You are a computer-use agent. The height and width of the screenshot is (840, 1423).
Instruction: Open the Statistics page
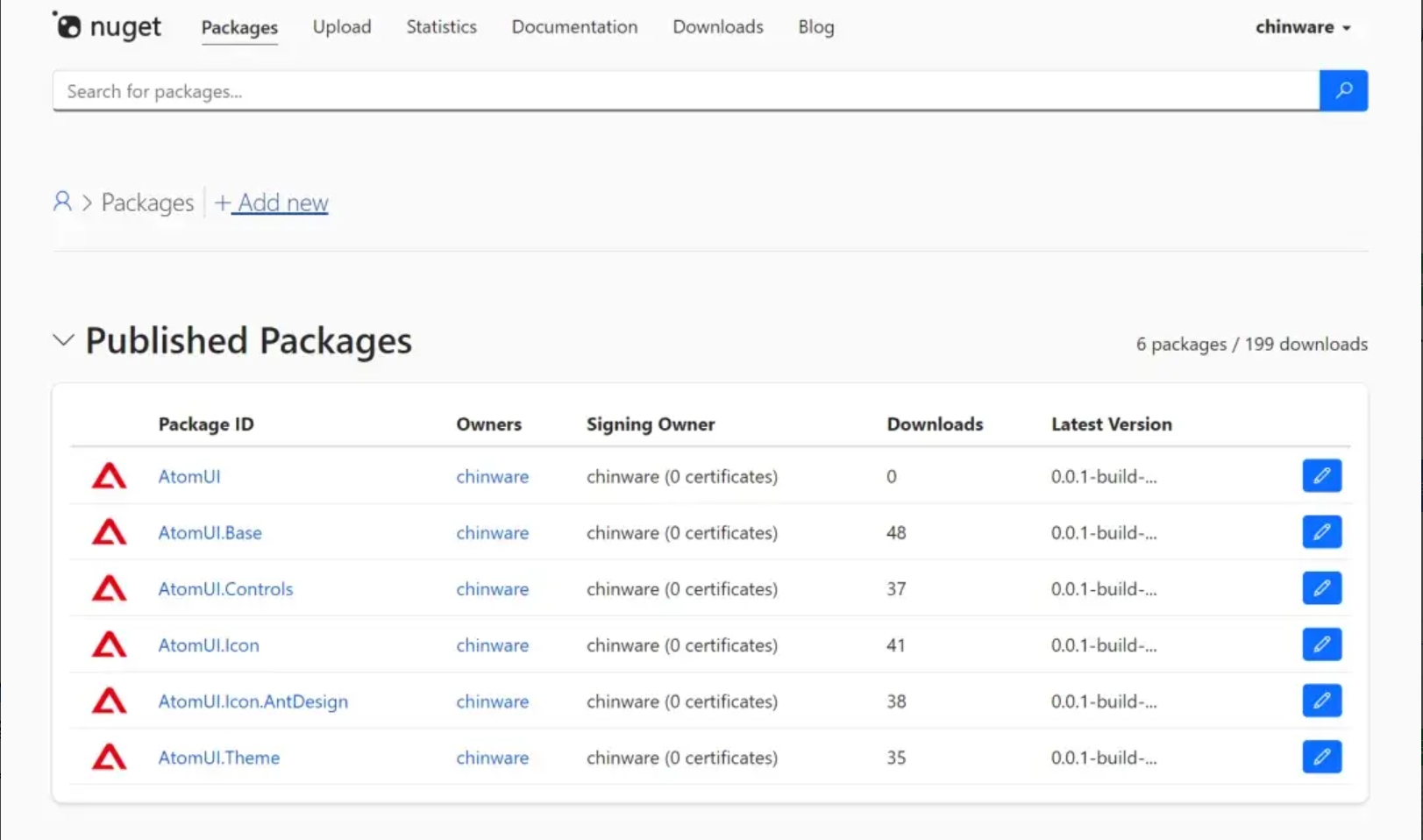pyautogui.click(x=441, y=27)
